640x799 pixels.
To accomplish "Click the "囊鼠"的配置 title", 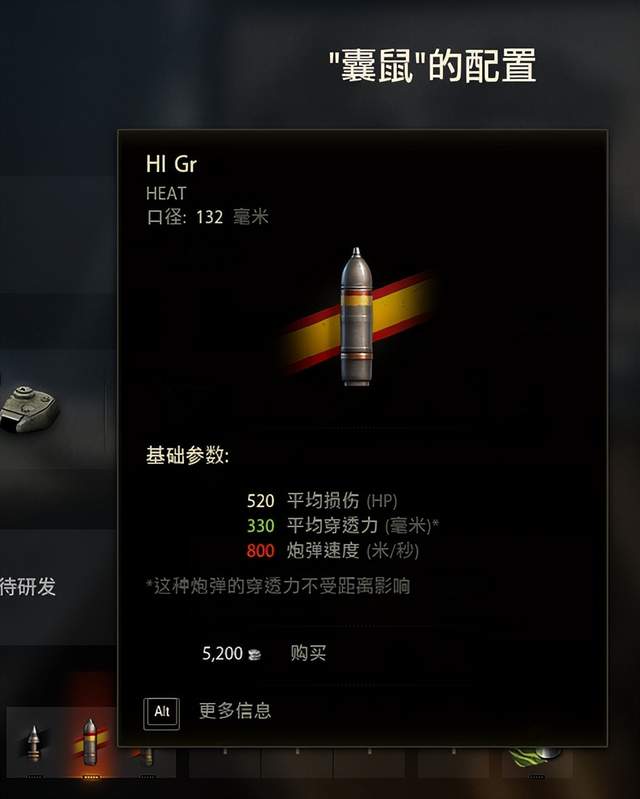I will pos(432,66).
